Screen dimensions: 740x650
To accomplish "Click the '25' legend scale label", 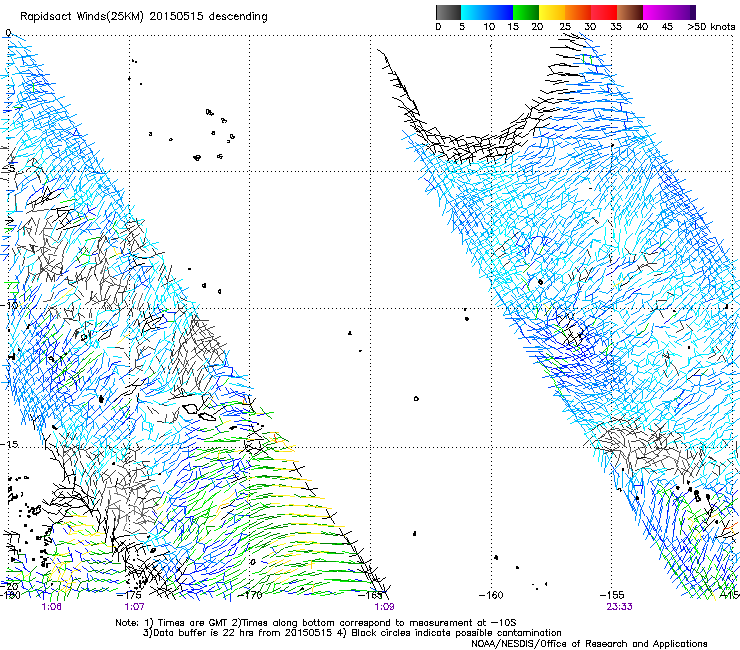I will (x=565, y=27).
